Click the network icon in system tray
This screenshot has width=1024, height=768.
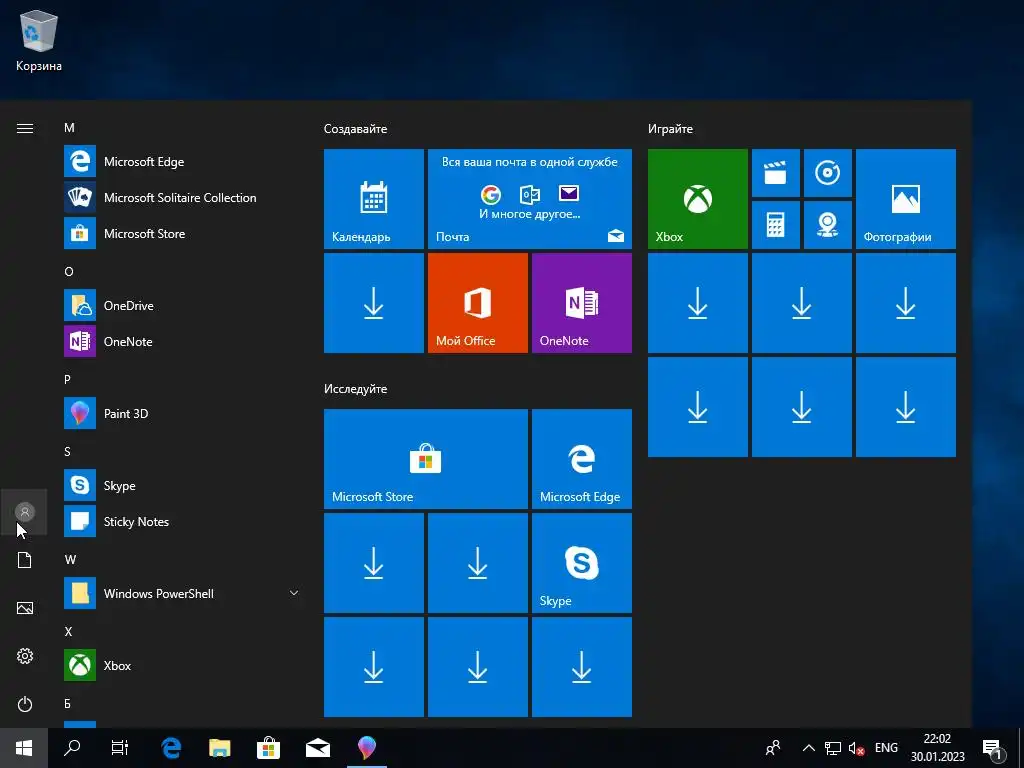pos(833,748)
